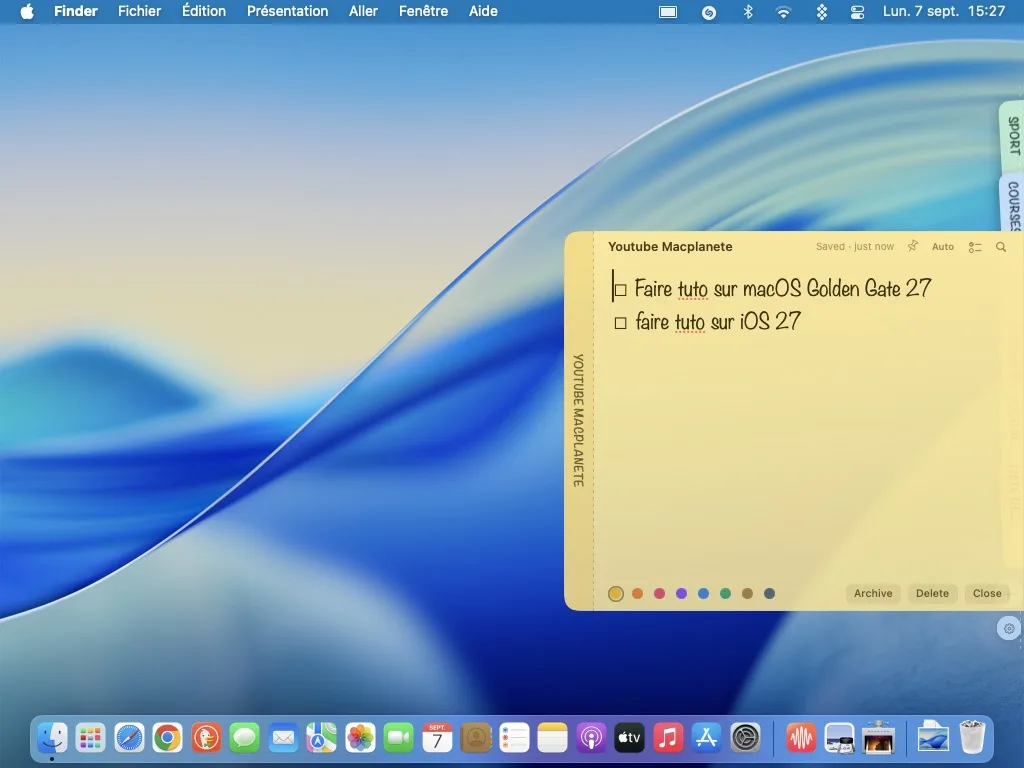Open System Settings from the Dock
Image resolution: width=1024 pixels, height=768 pixels.
tap(745, 739)
